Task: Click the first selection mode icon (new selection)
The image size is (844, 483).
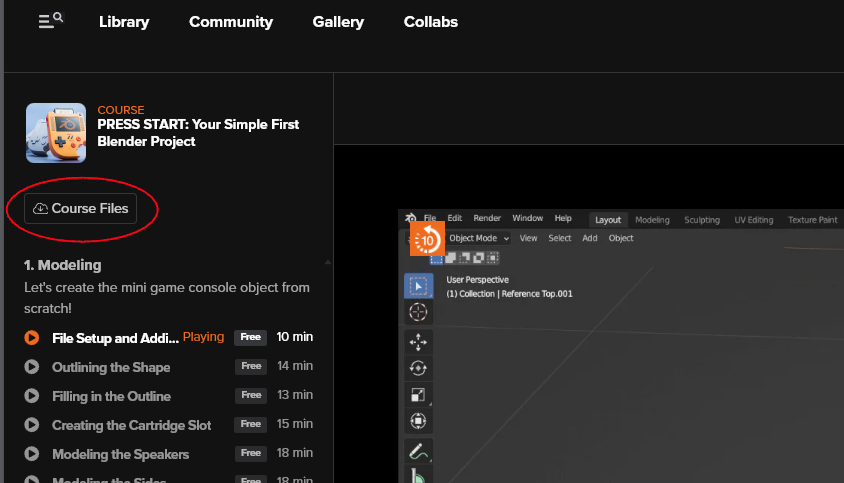Action: tap(436, 258)
